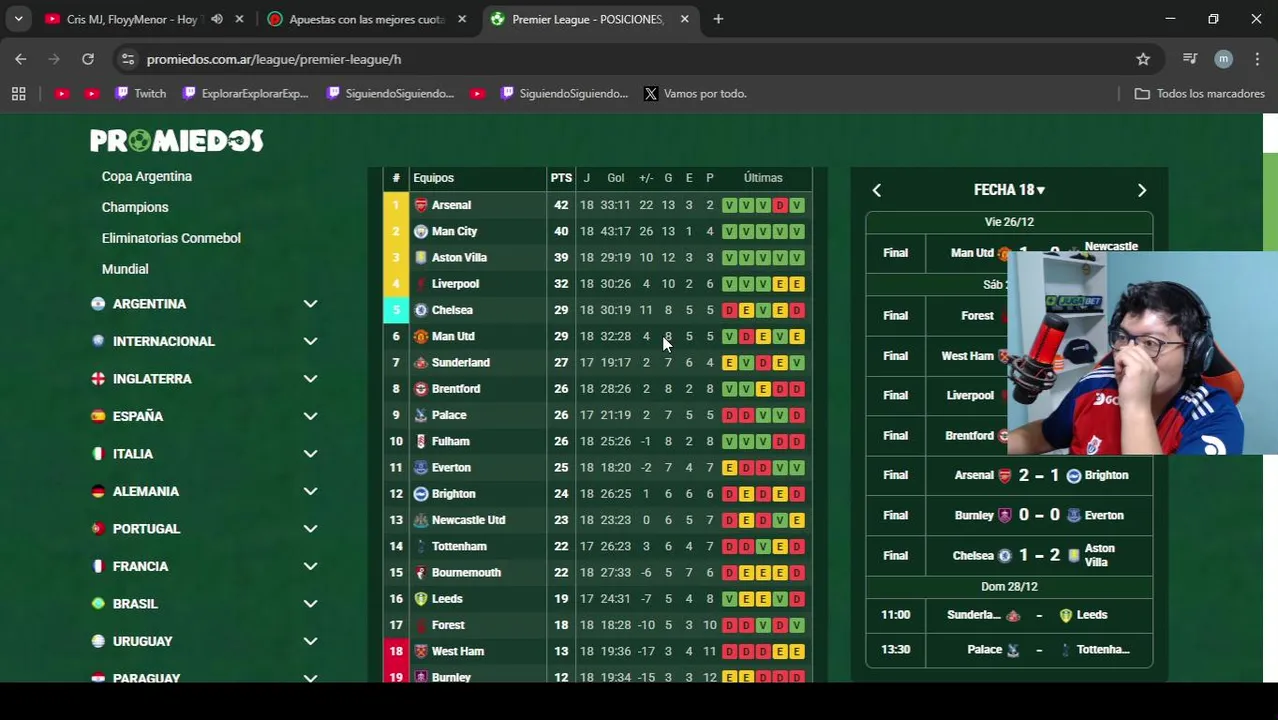
Task: Click the Newcastle Utd row in standings
Action: (597, 520)
